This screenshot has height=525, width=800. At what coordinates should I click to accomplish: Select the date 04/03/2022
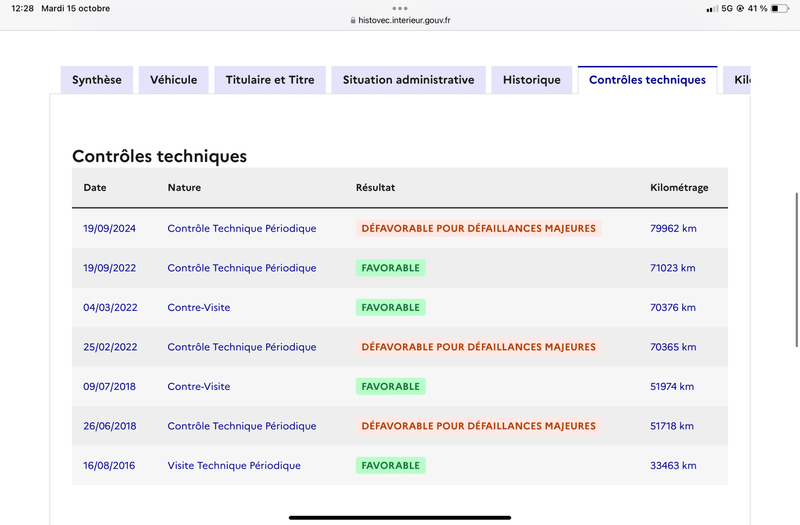pyautogui.click(x=110, y=307)
